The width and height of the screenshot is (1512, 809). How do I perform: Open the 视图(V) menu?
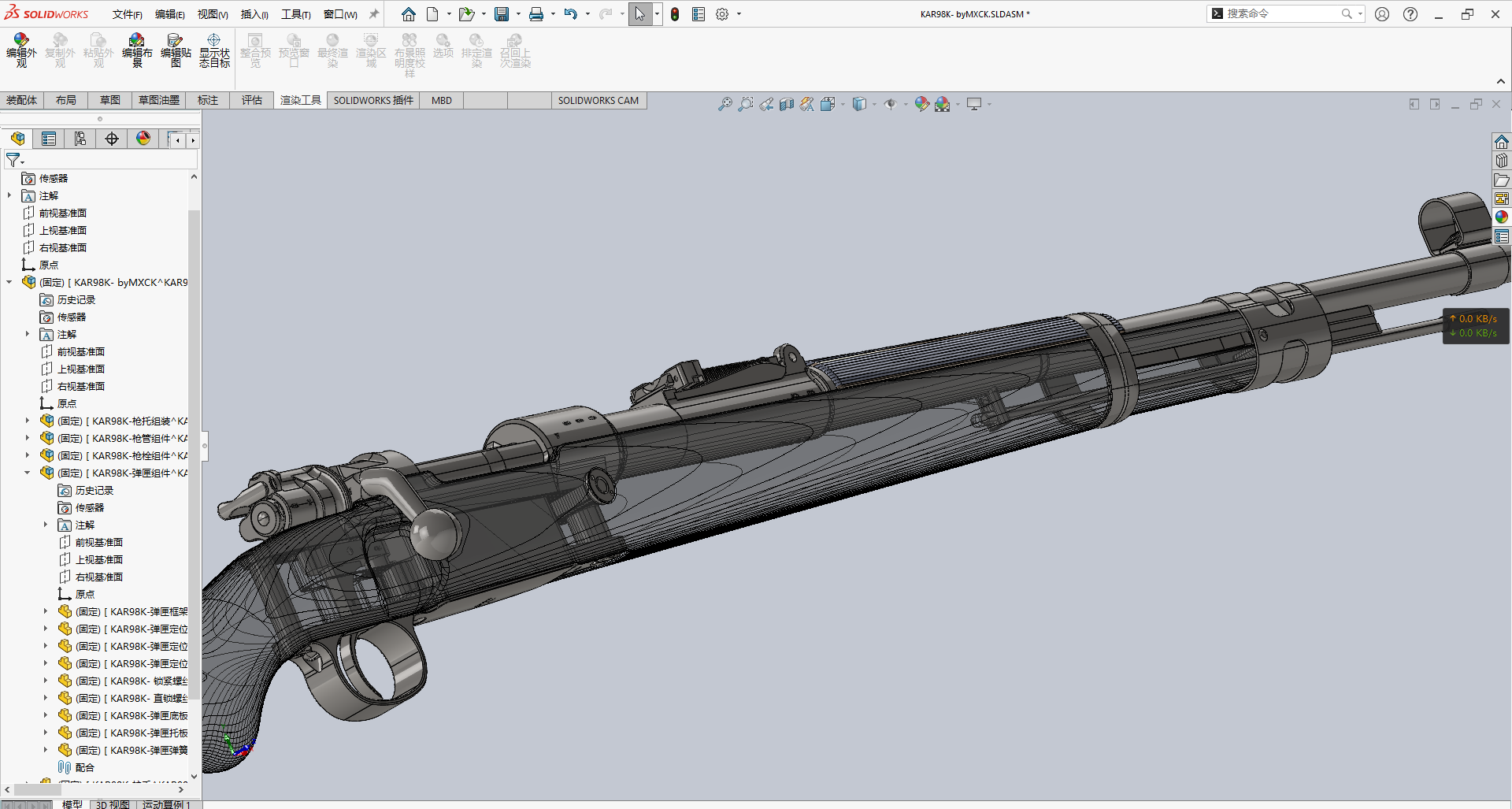click(213, 14)
